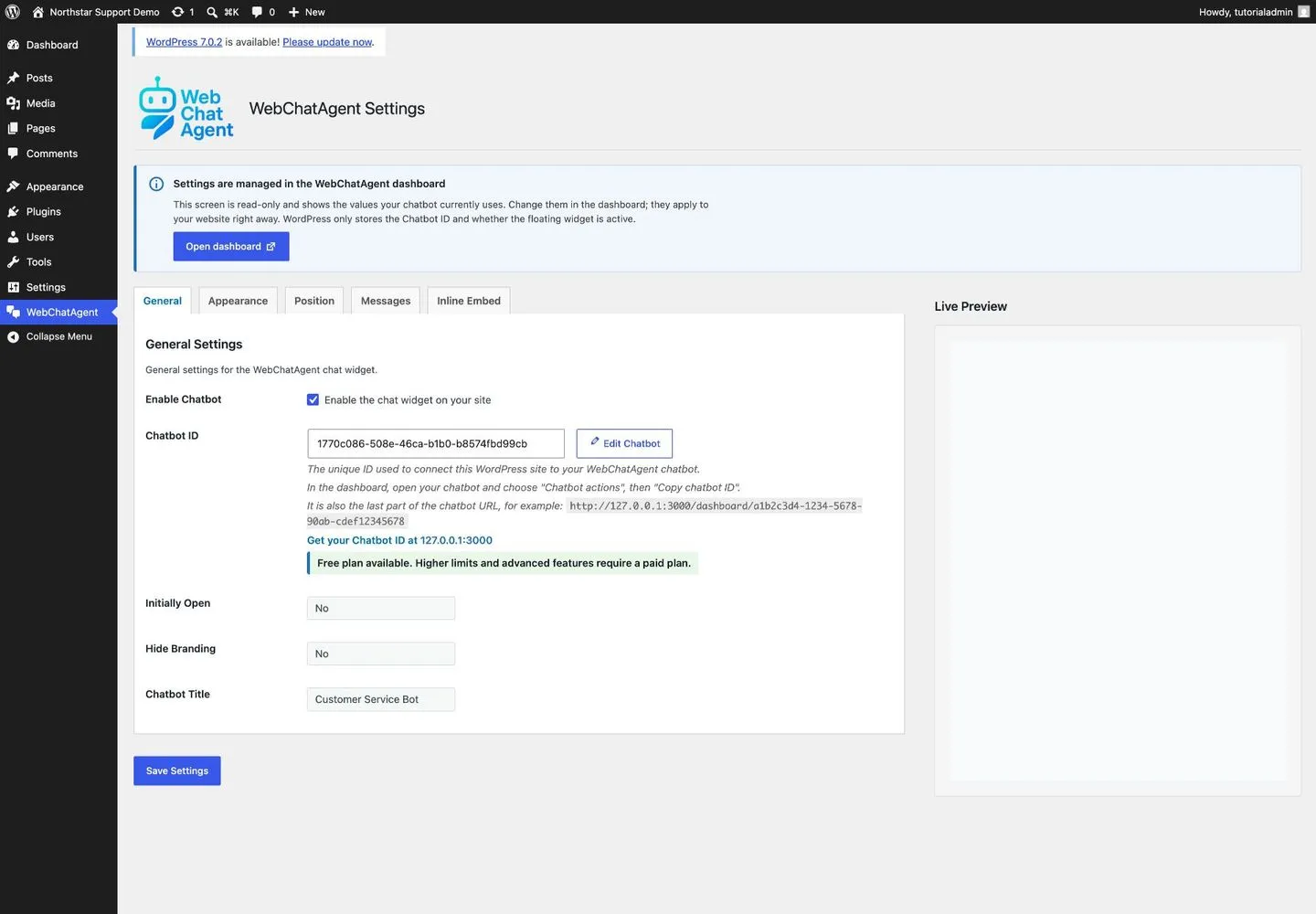1316x914 pixels.
Task: Click the 'General Settings' section heading
Action: tap(194, 345)
